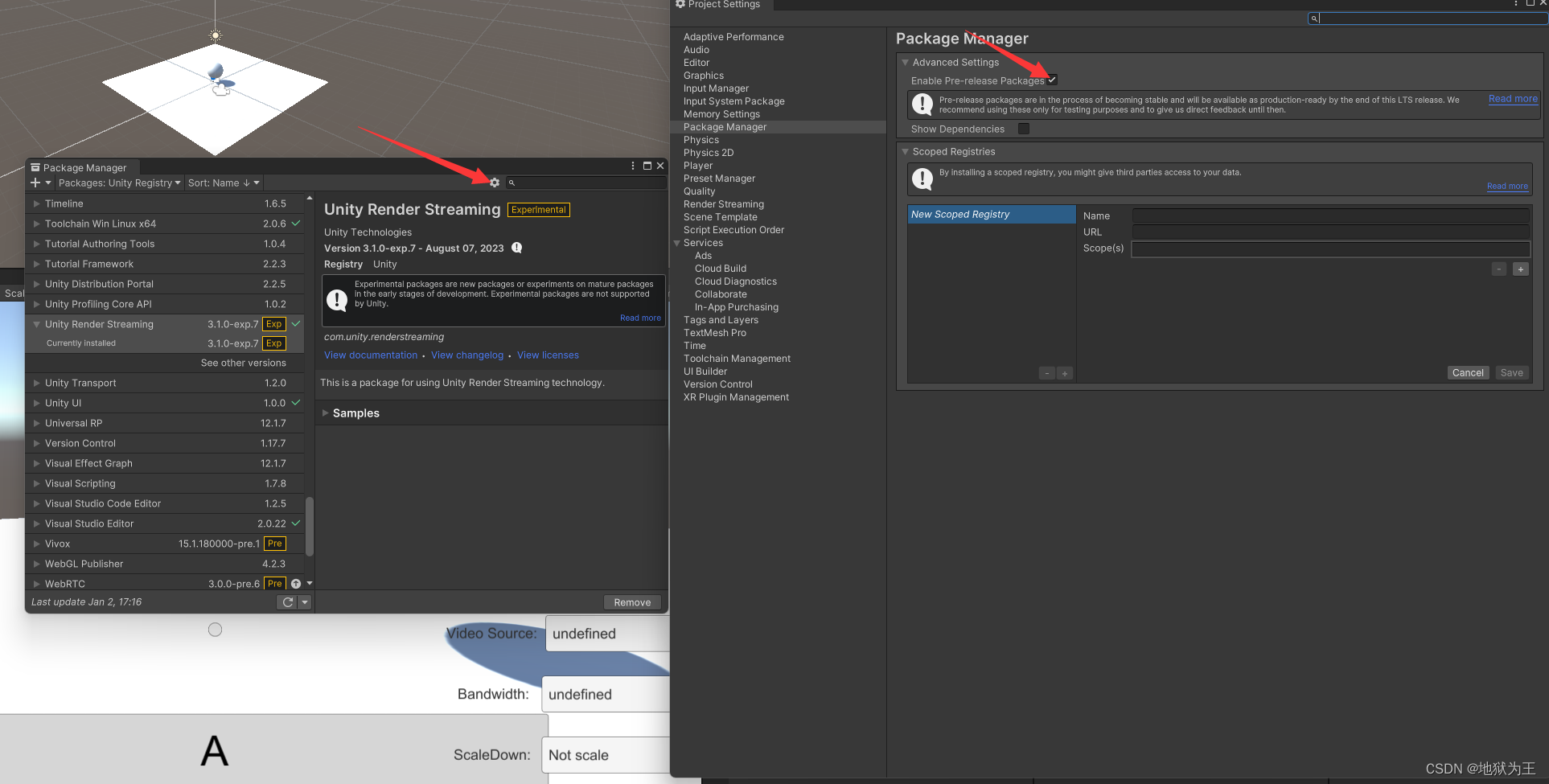The height and width of the screenshot is (784, 1549).
Task: Open ScaleDown Not scale dropdown
Action: coord(606,755)
